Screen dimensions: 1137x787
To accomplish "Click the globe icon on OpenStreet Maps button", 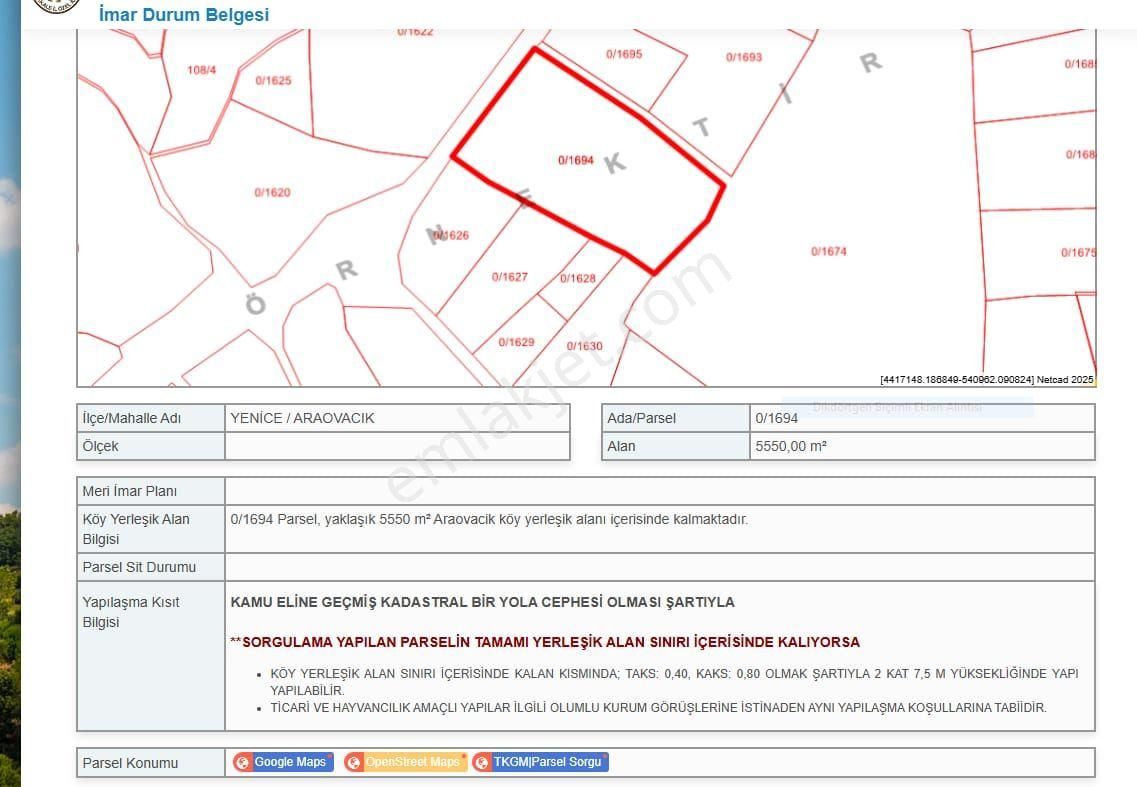I will pos(353,762).
